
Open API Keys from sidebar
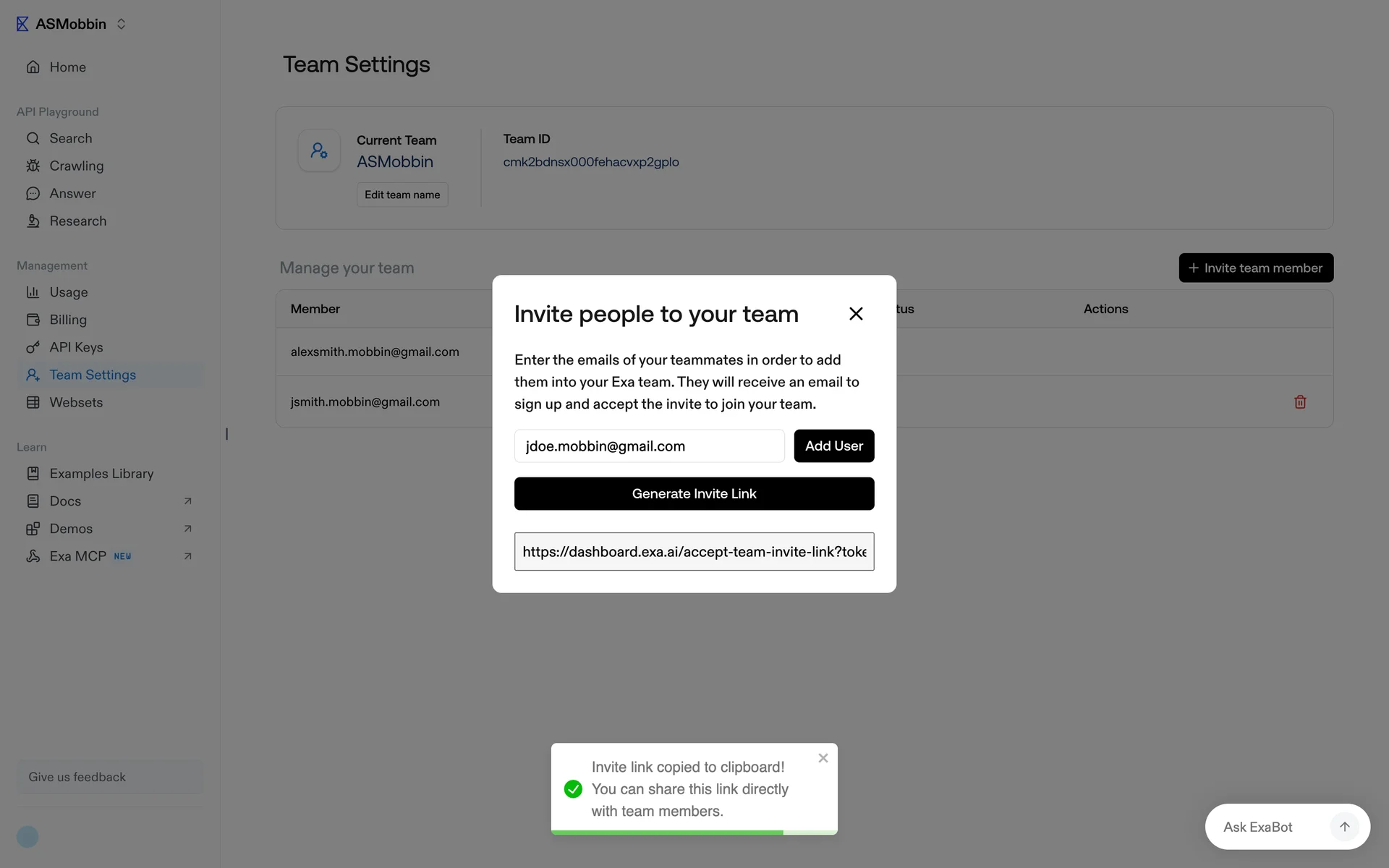click(76, 347)
